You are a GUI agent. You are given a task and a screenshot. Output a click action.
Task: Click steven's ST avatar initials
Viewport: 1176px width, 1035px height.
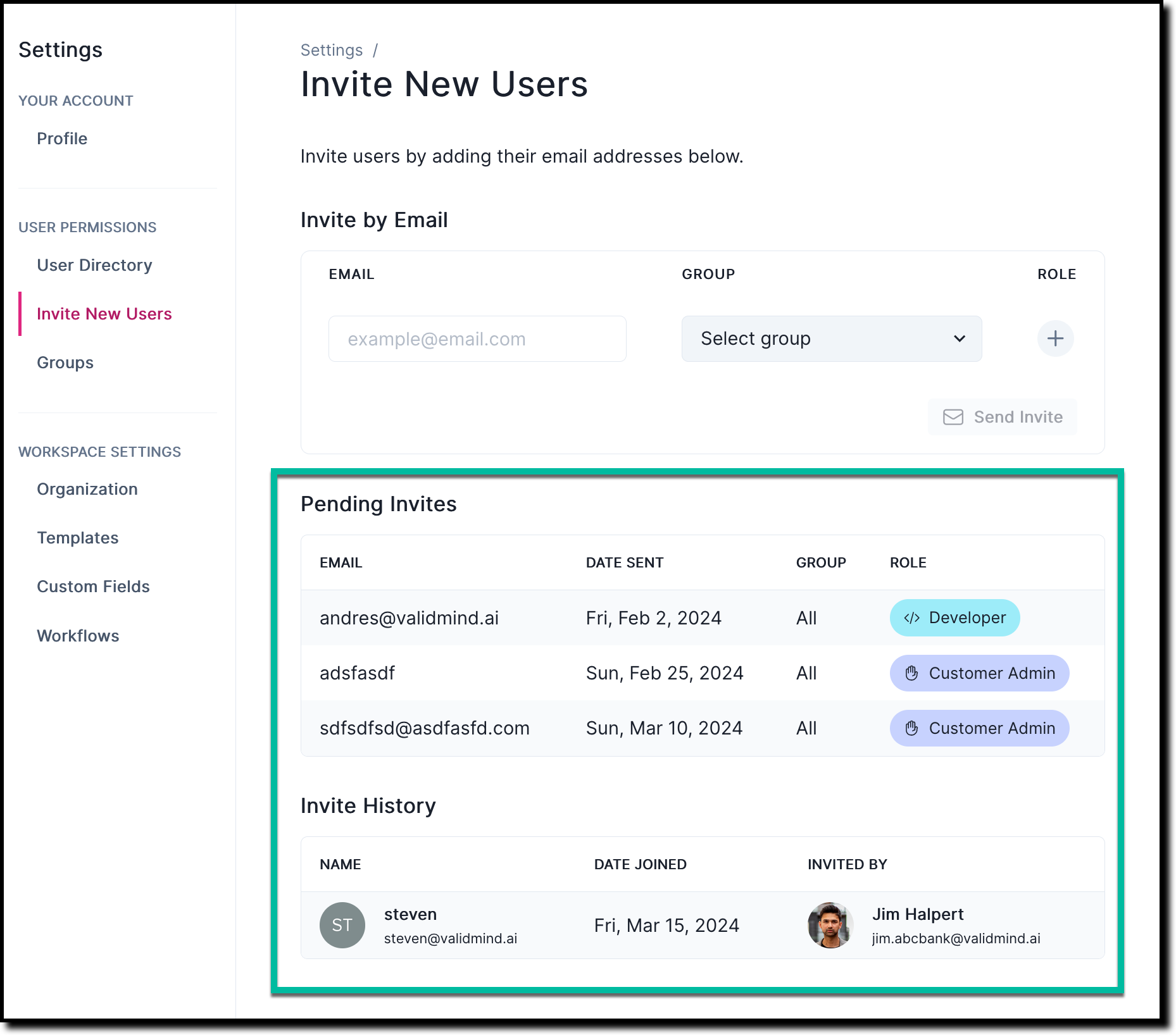342,925
